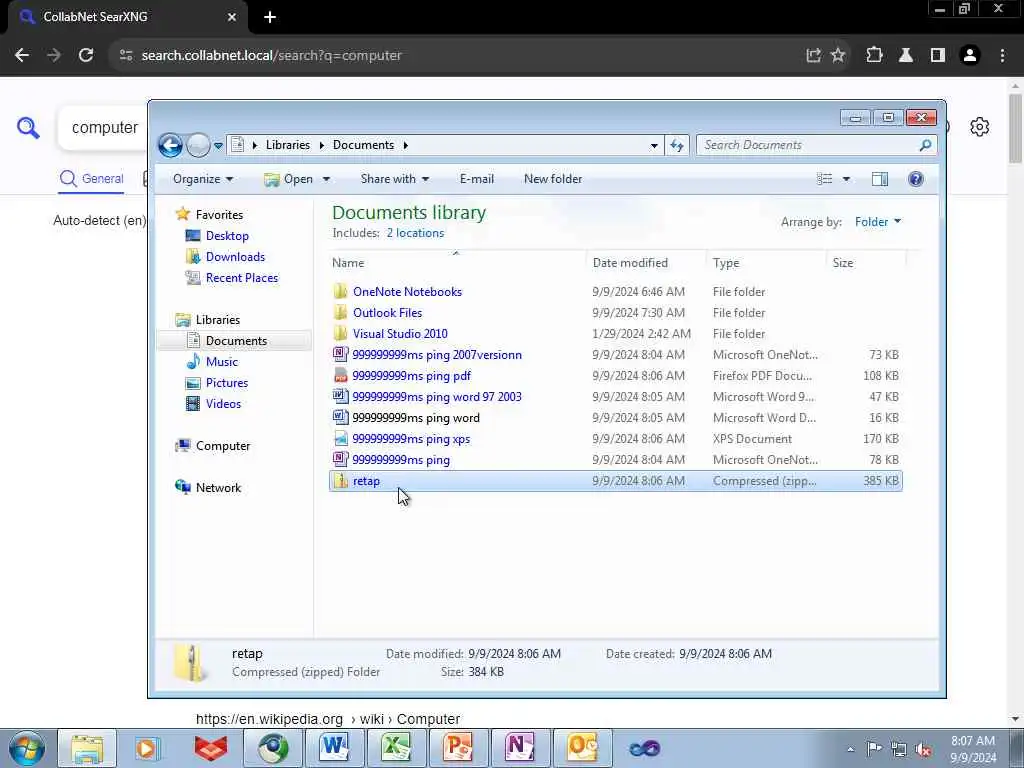Open browser extensions puzzle icon
The width and height of the screenshot is (1024, 768).
tap(874, 56)
